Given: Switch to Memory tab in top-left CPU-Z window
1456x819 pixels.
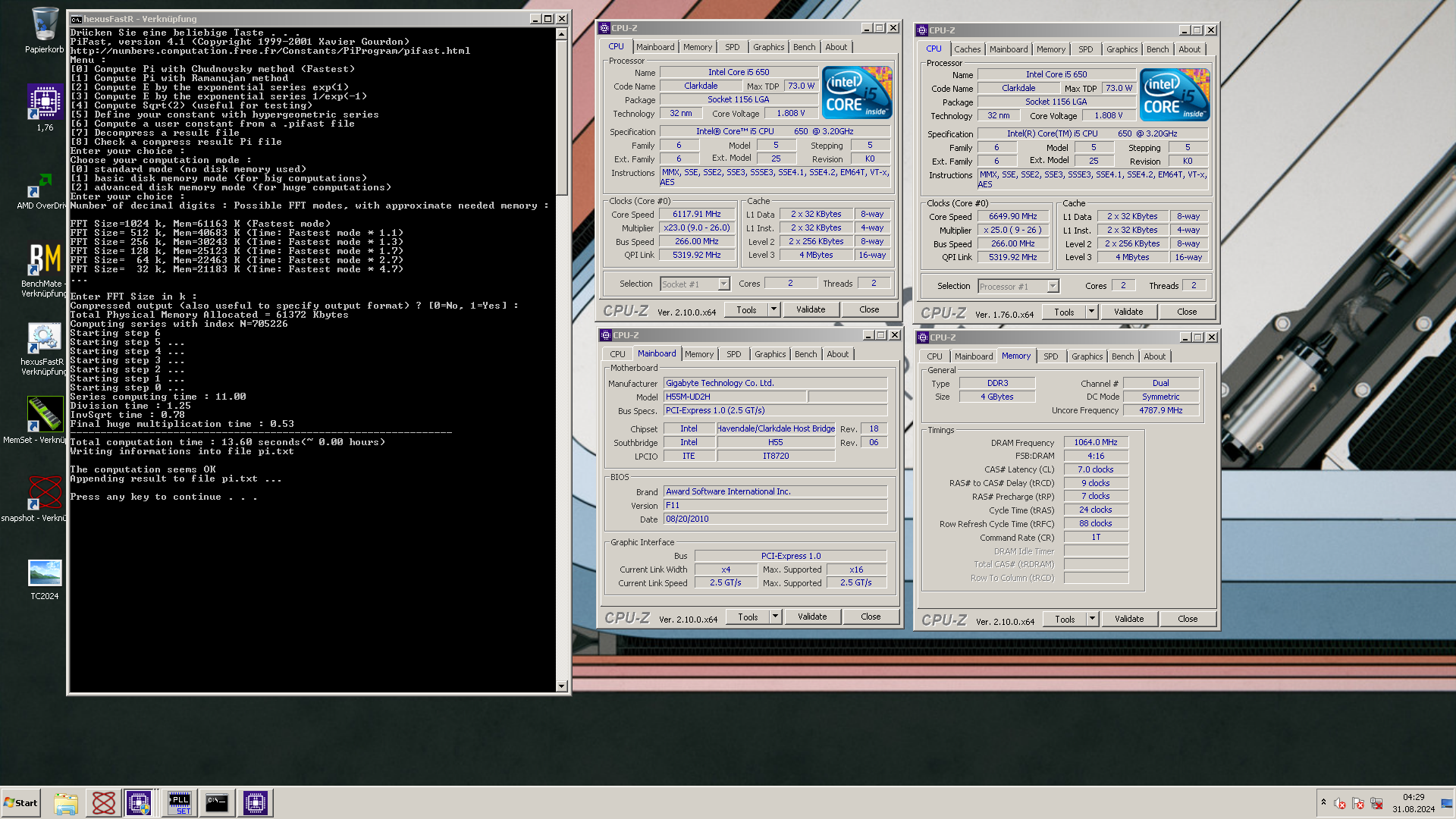Looking at the screenshot, I should point(697,47).
